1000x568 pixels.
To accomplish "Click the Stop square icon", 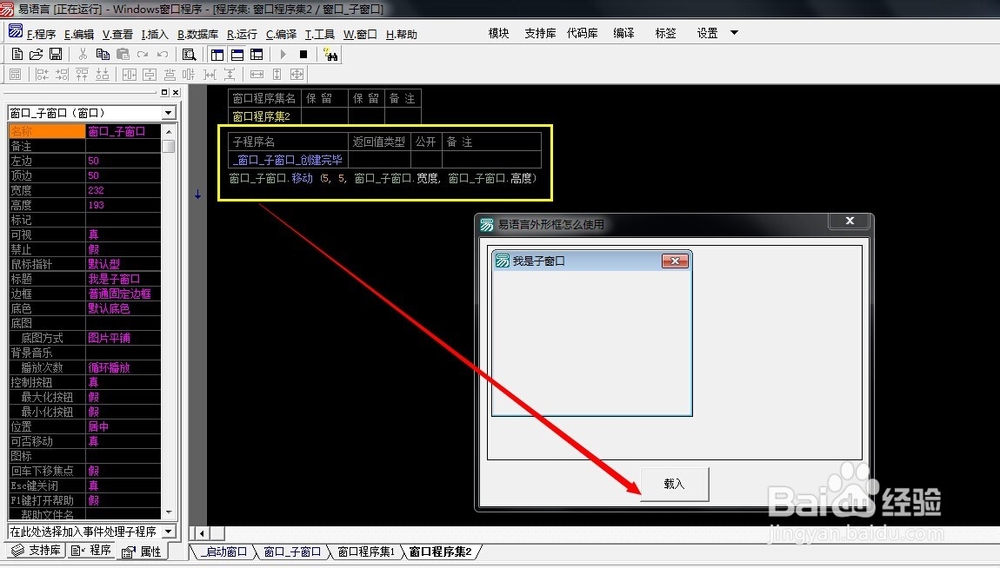I will 304,55.
